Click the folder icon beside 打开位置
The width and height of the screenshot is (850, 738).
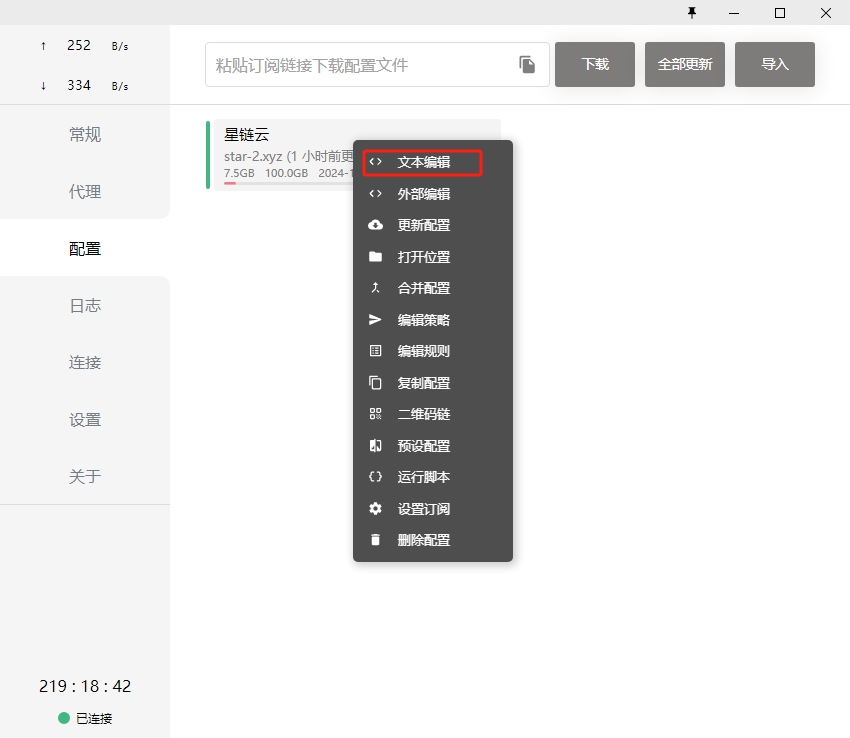pyautogui.click(x=376, y=257)
